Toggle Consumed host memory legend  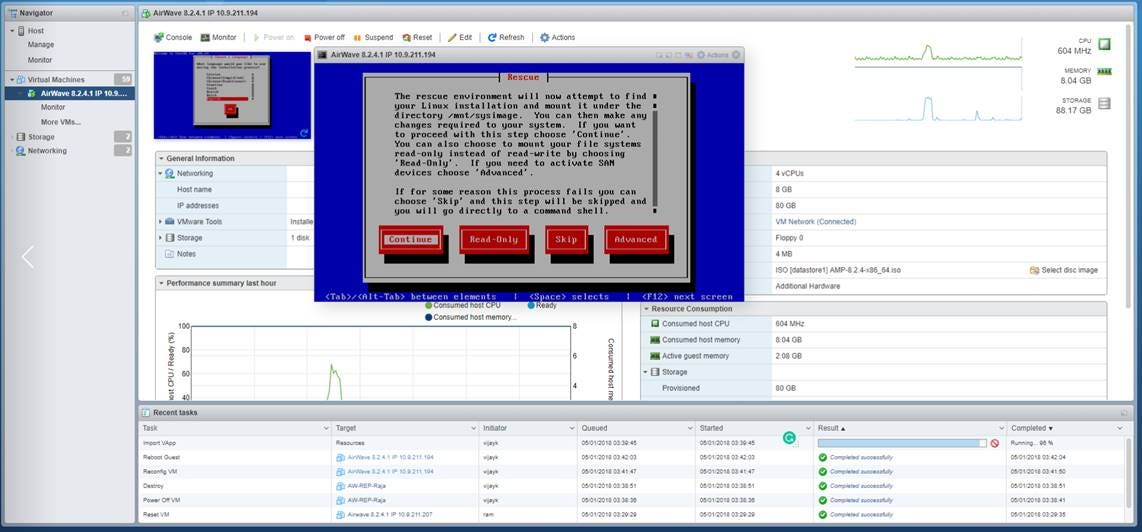pyautogui.click(x=470, y=317)
